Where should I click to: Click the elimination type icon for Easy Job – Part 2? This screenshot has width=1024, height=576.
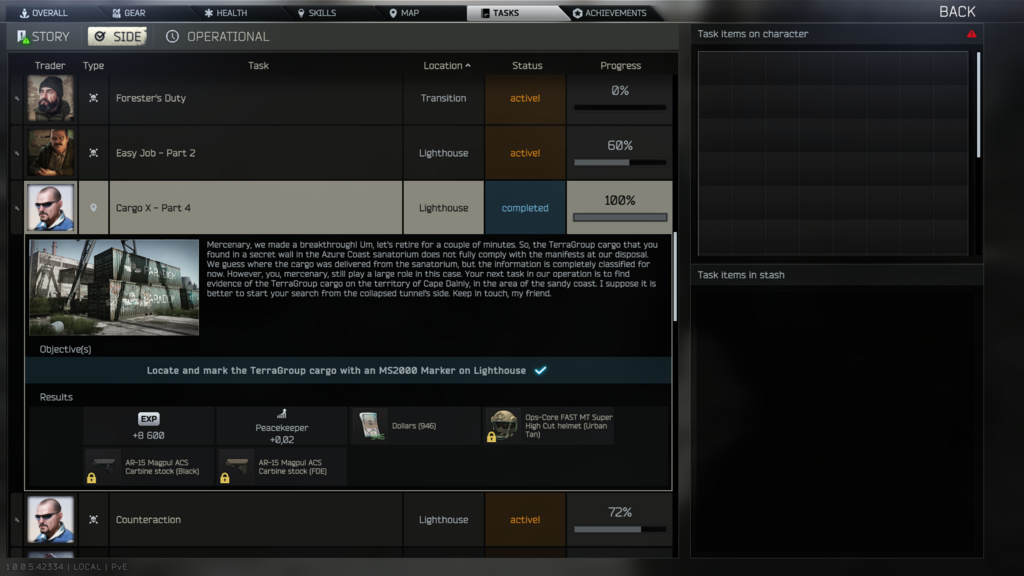tap(93, 153)
